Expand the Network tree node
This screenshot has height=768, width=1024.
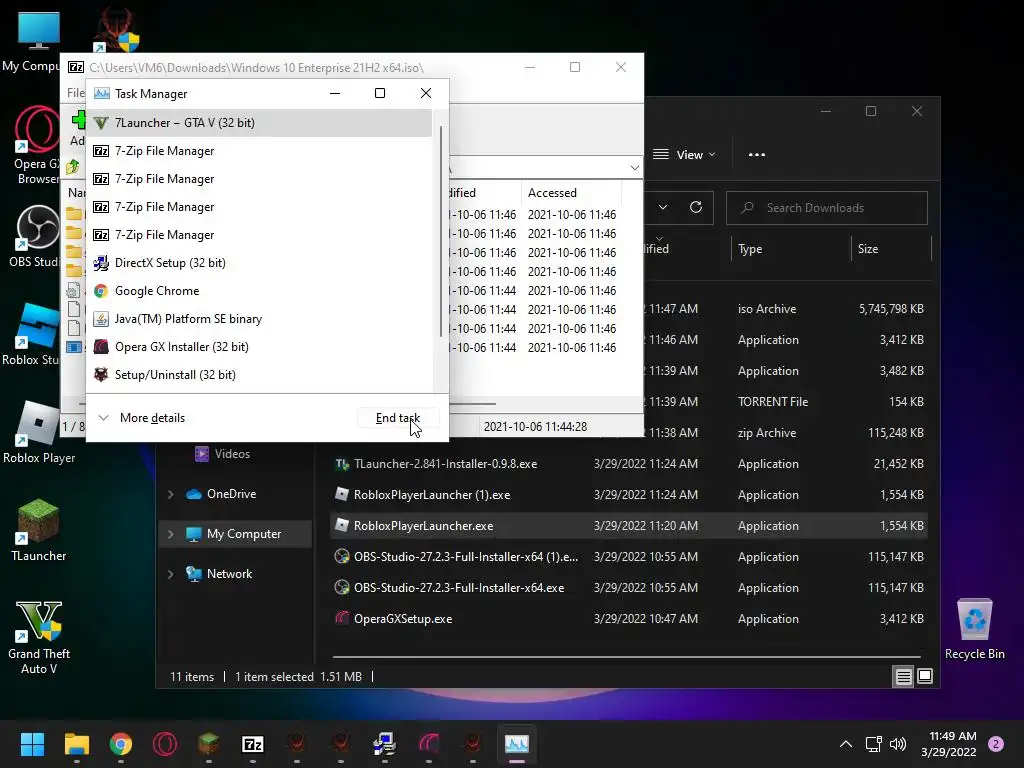coord(170,574)
